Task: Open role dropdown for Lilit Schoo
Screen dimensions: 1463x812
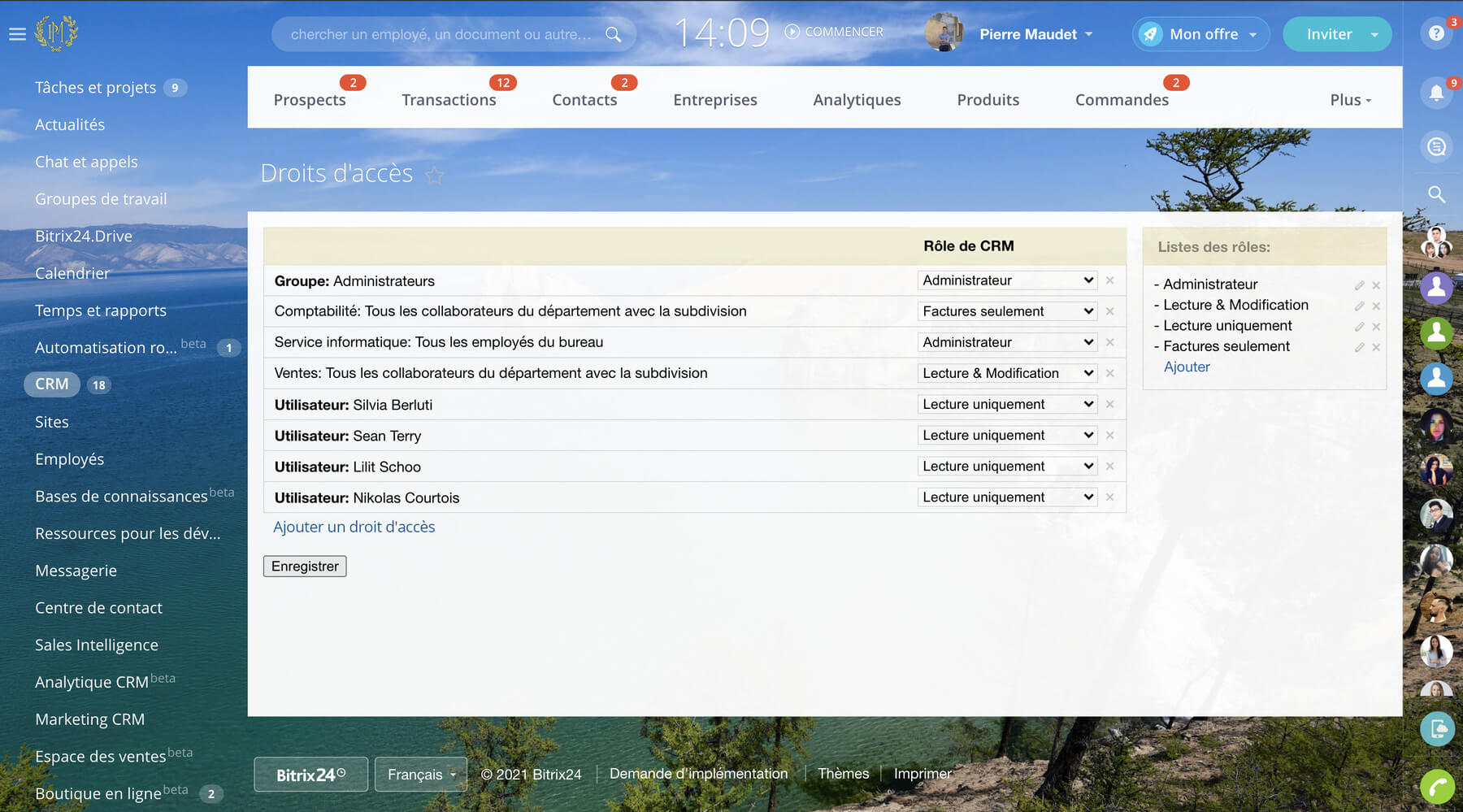Action: [1007, 467]
